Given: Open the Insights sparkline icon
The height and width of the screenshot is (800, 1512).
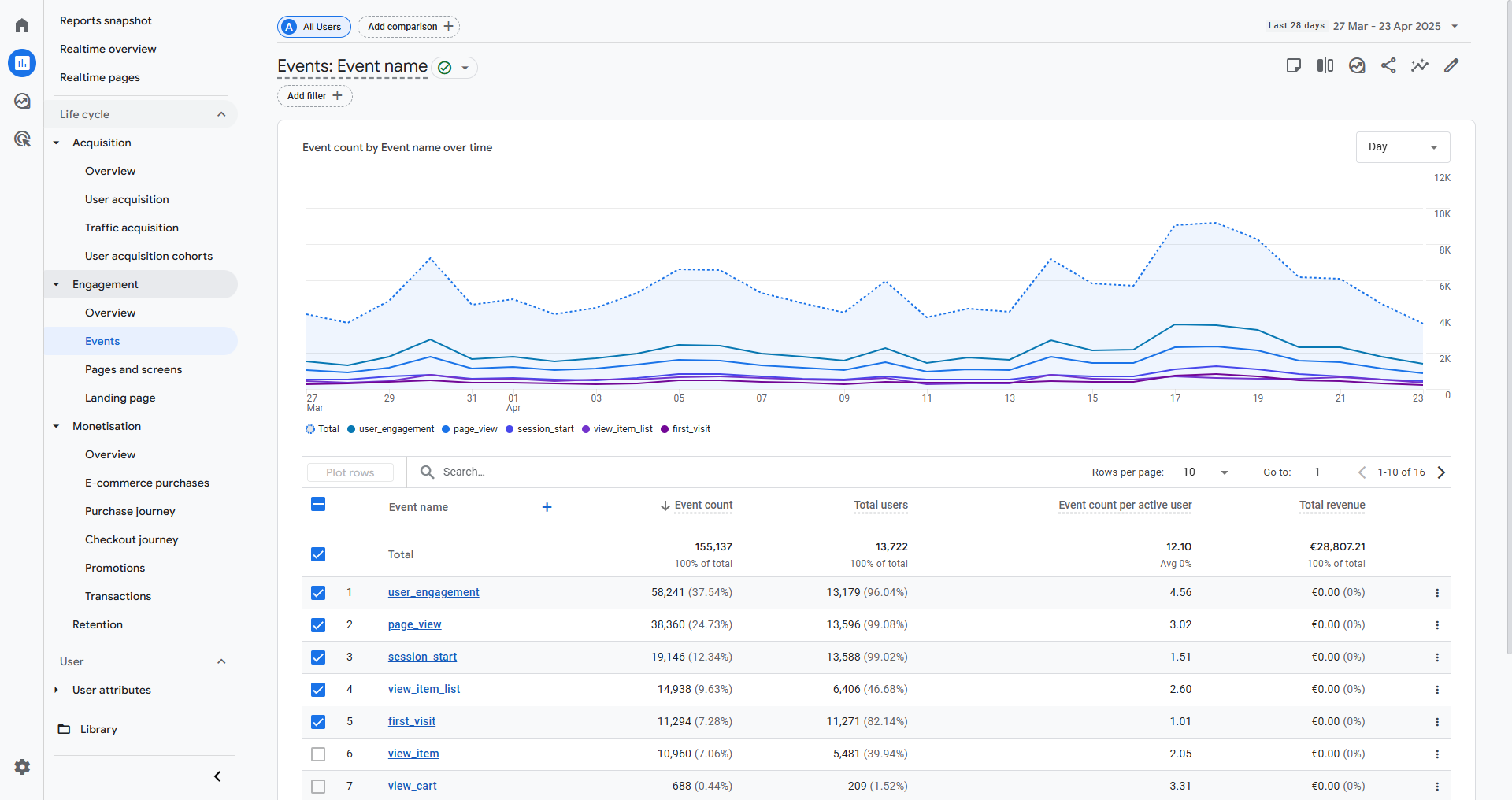Looking at the screenshot, I should tap(1420, 66).
